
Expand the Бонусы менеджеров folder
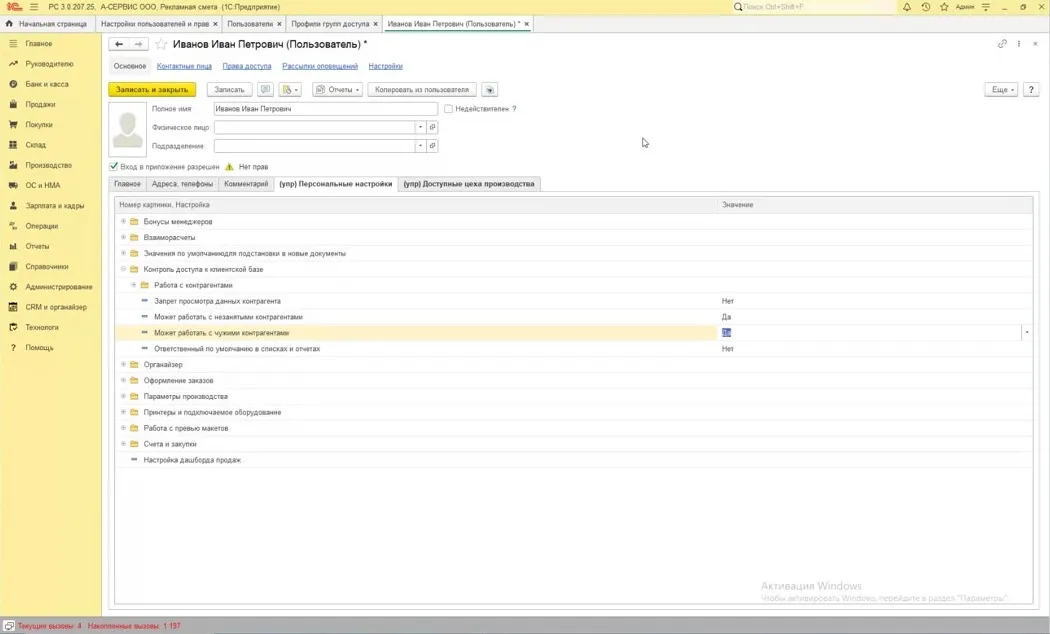tap(123, 222)
